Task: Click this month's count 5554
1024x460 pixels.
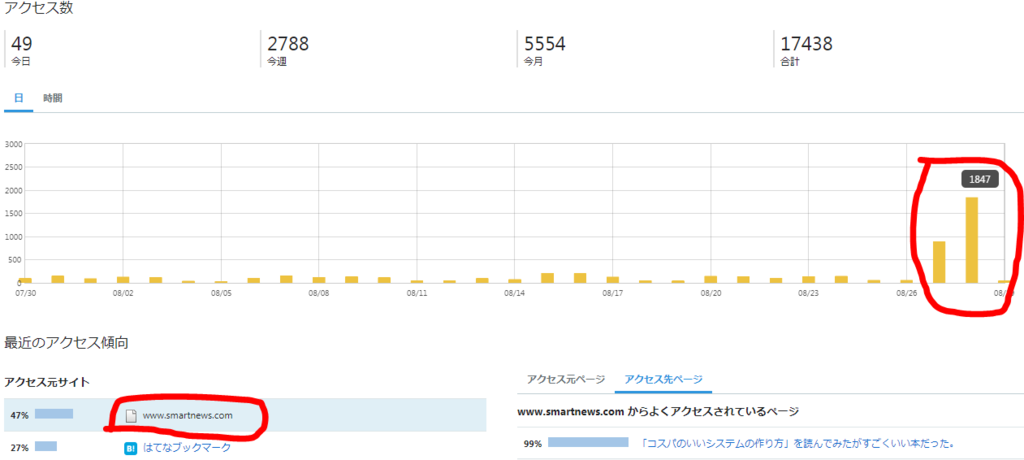Action: coord(545,44)
